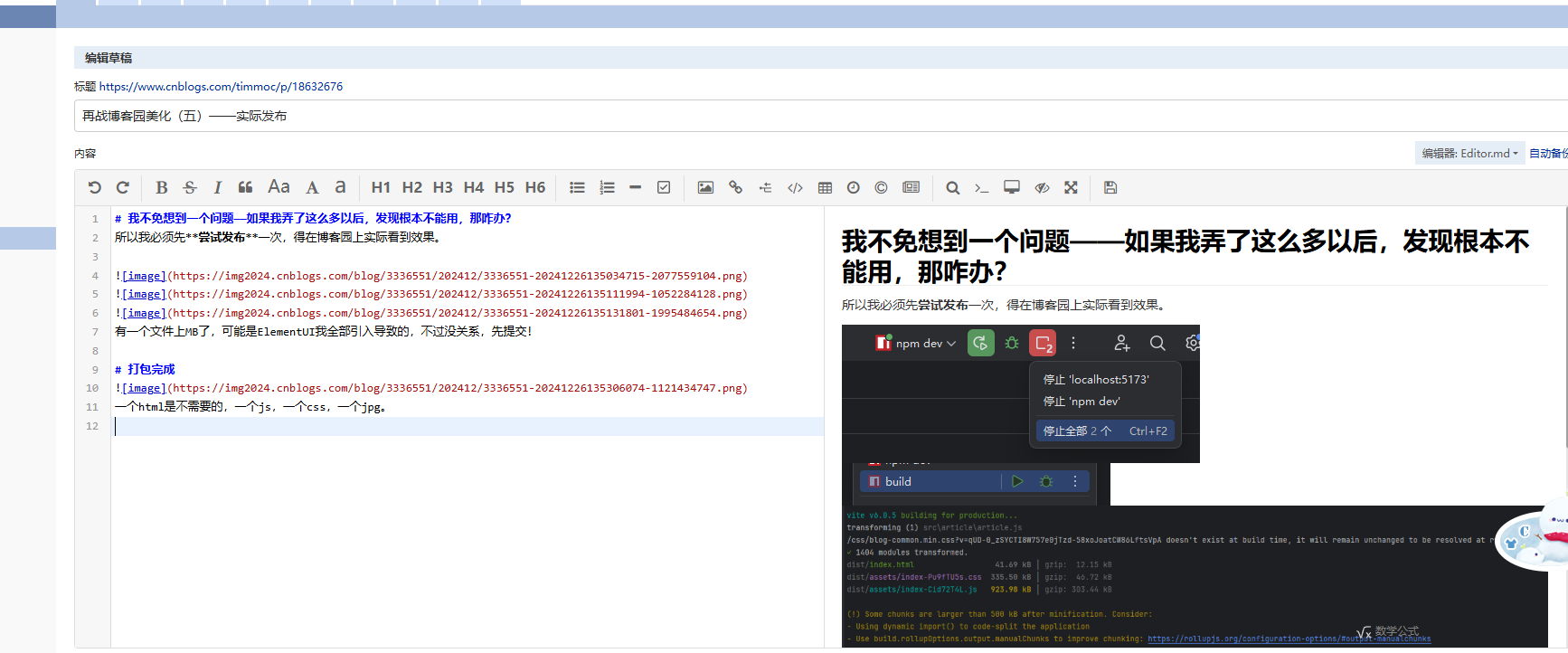The height and width of the screenshot is (653, 1568).
Task: Insert a block quote
Action: (245, 187)
